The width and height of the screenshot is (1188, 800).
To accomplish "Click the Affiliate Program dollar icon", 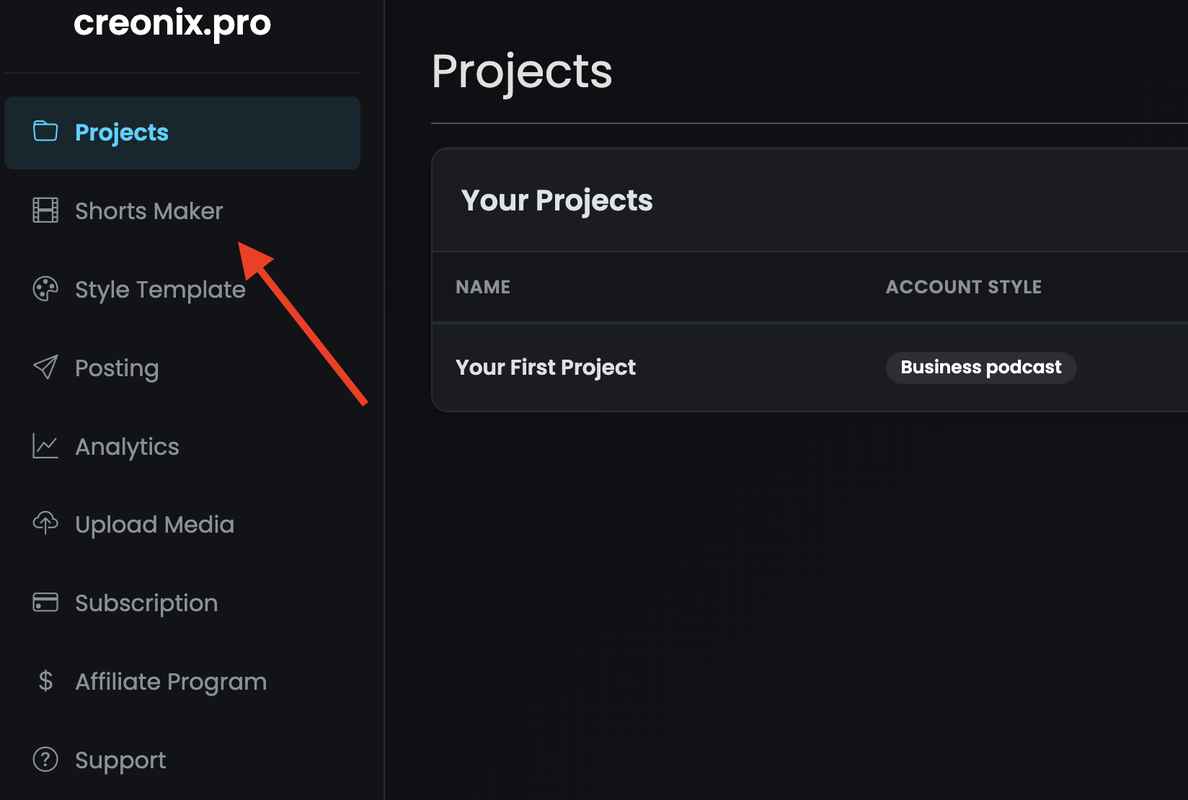I will click(45, 681).
